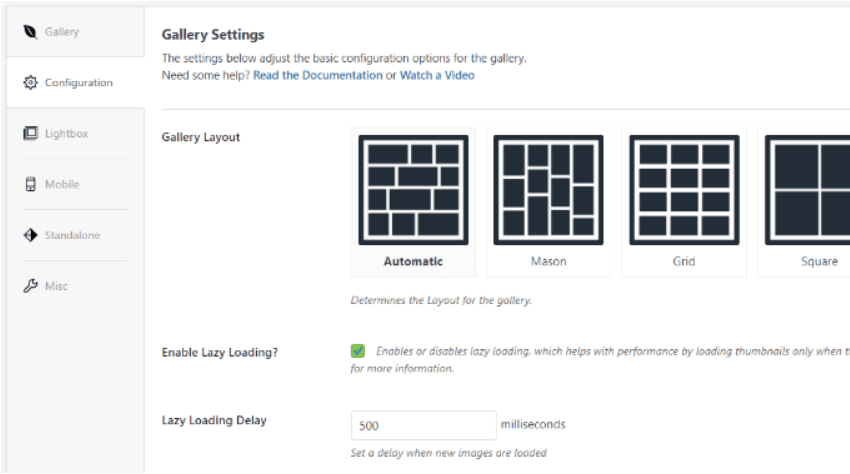Viewport: 850px width, 474px height.
Task: Choose the Mason layout thumbnail
Action: tap(548, 190)
